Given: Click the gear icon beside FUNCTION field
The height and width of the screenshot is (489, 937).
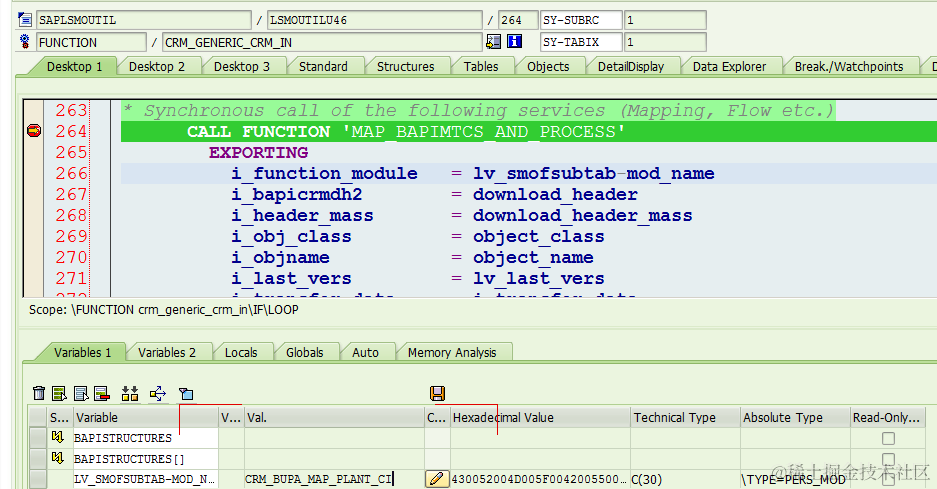Looking at the screenshot, I should click(25, 42).
